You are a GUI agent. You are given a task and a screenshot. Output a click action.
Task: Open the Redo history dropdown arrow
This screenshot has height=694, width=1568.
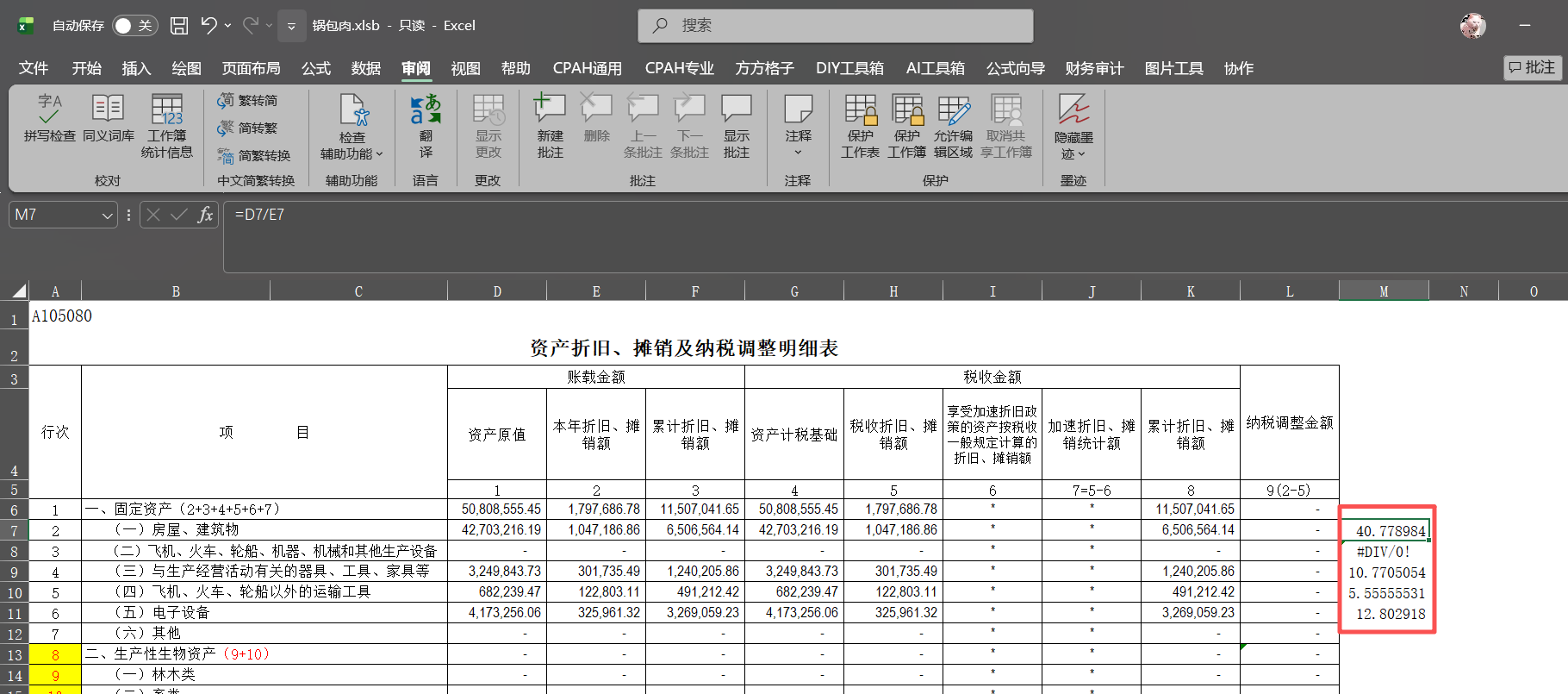270,26
